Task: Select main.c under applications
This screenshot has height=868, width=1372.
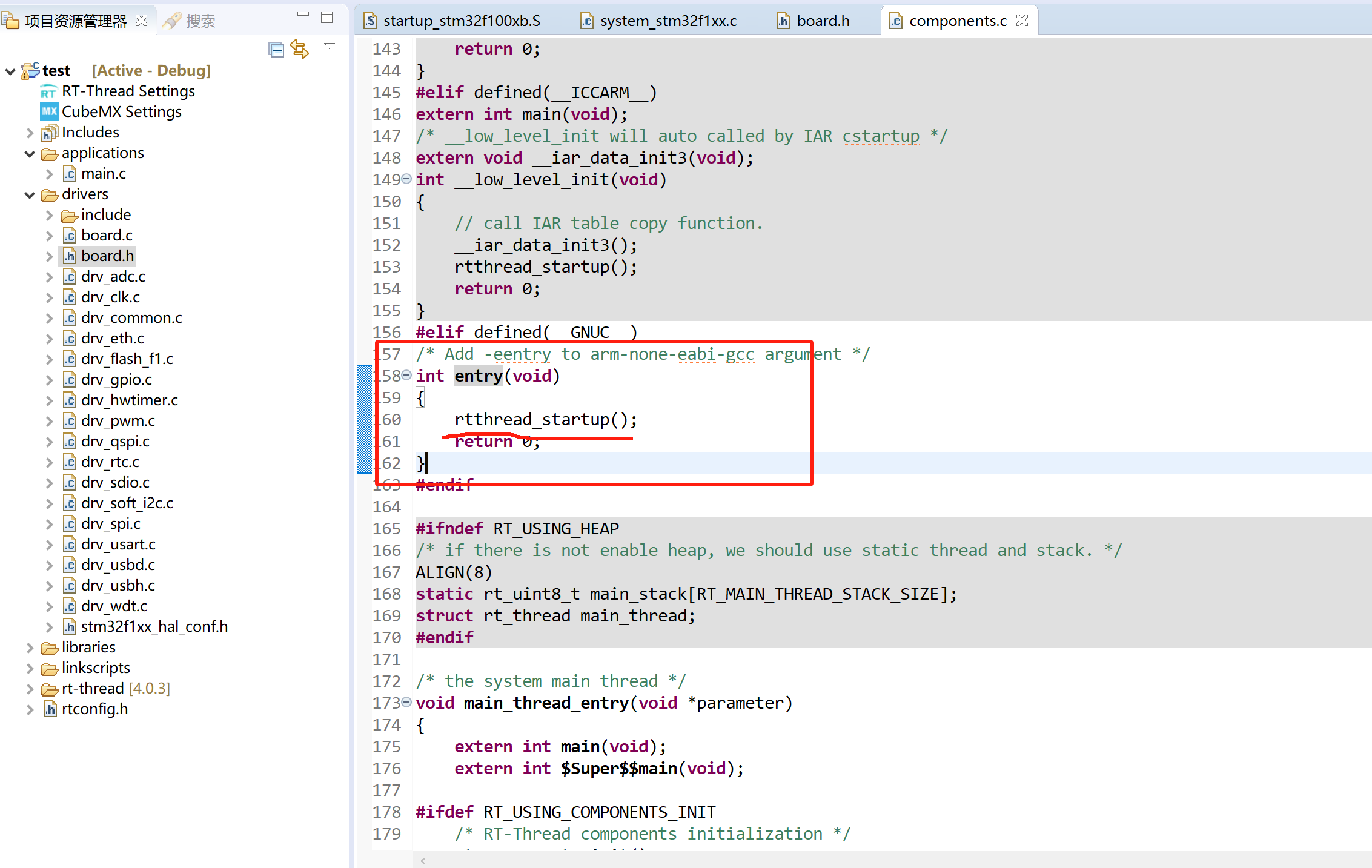Action: tap(103, 174)
